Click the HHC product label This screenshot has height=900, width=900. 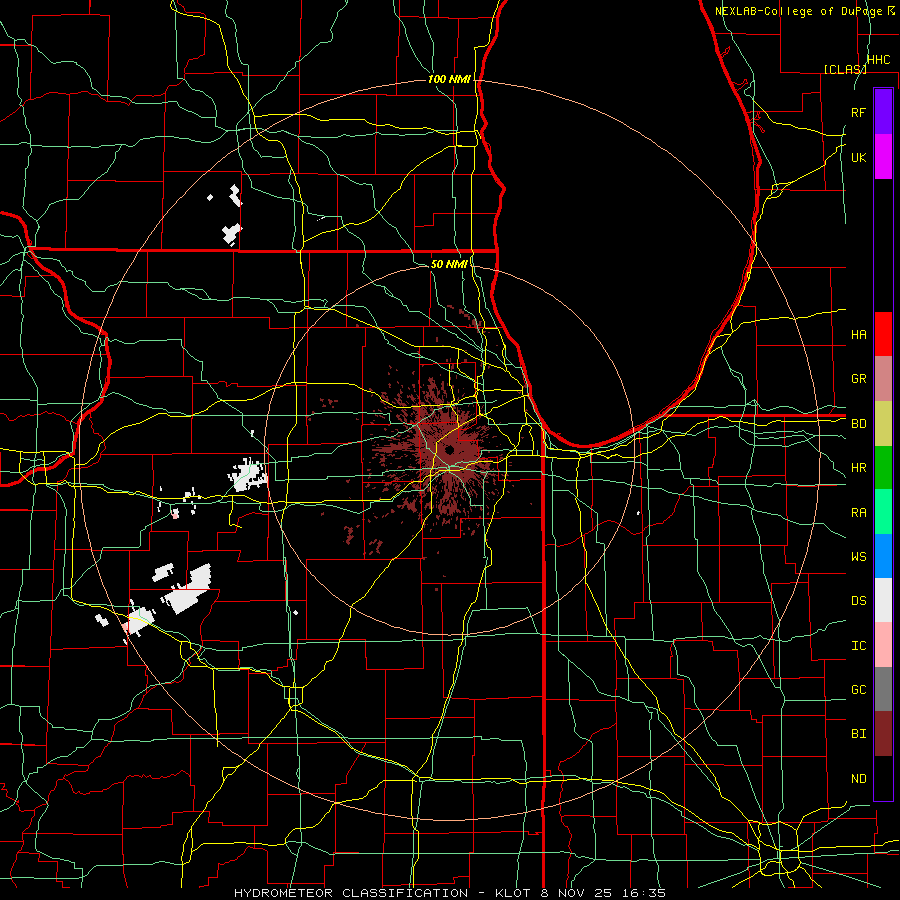pyautogui.click(x=878, y=60)
